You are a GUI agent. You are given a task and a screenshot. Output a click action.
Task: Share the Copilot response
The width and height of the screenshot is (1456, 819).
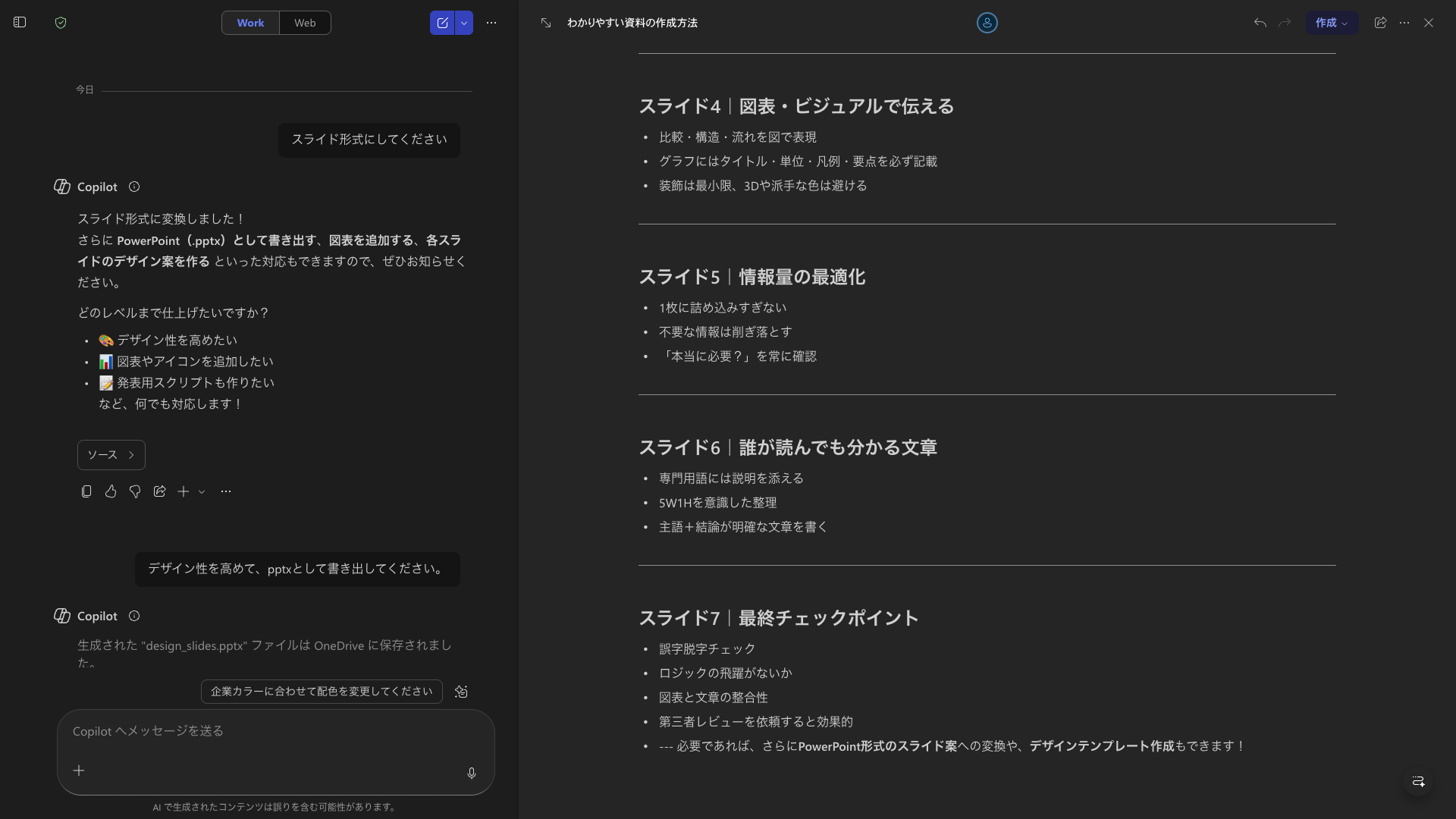(x=159, y=491)
